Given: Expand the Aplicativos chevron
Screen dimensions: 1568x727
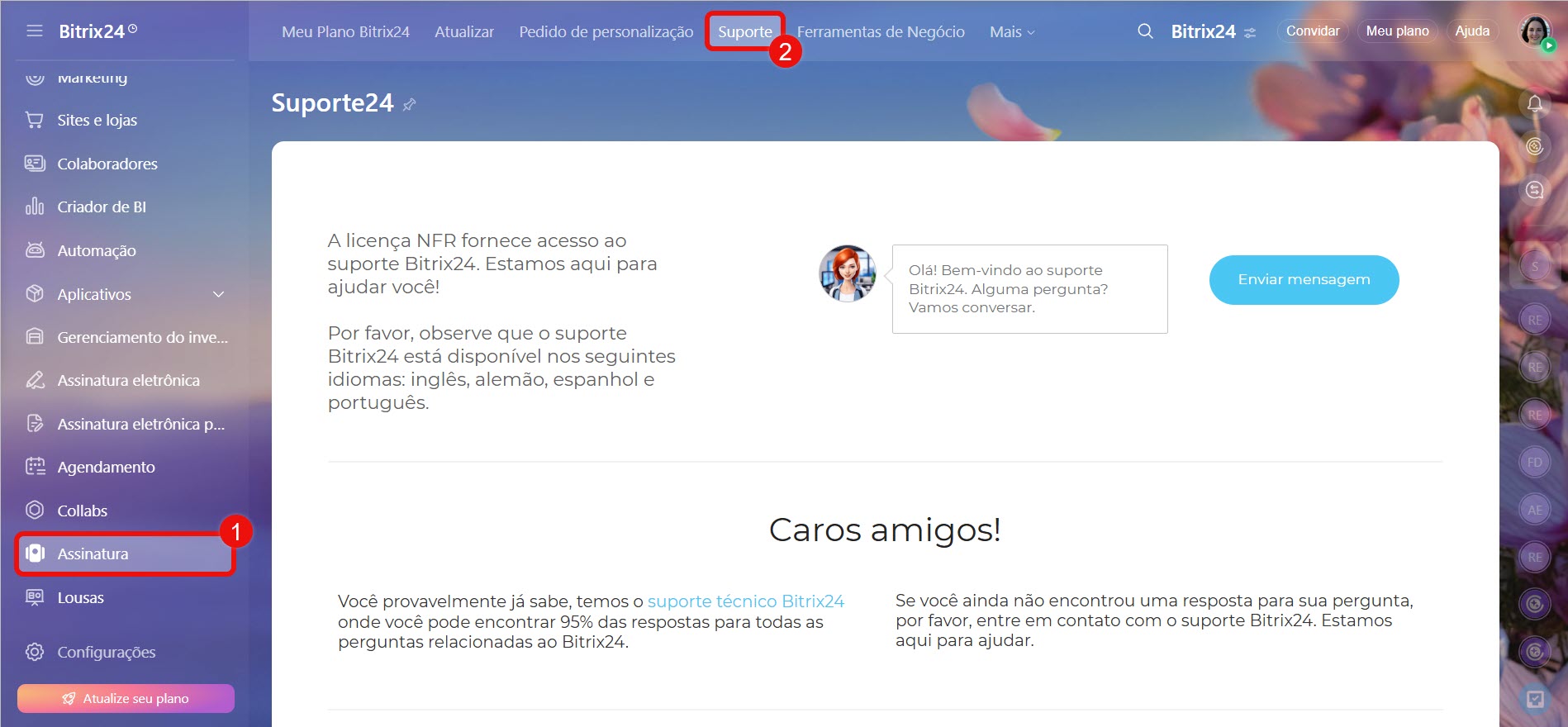Looking at the screenshot, I should [x=219, y=294].
